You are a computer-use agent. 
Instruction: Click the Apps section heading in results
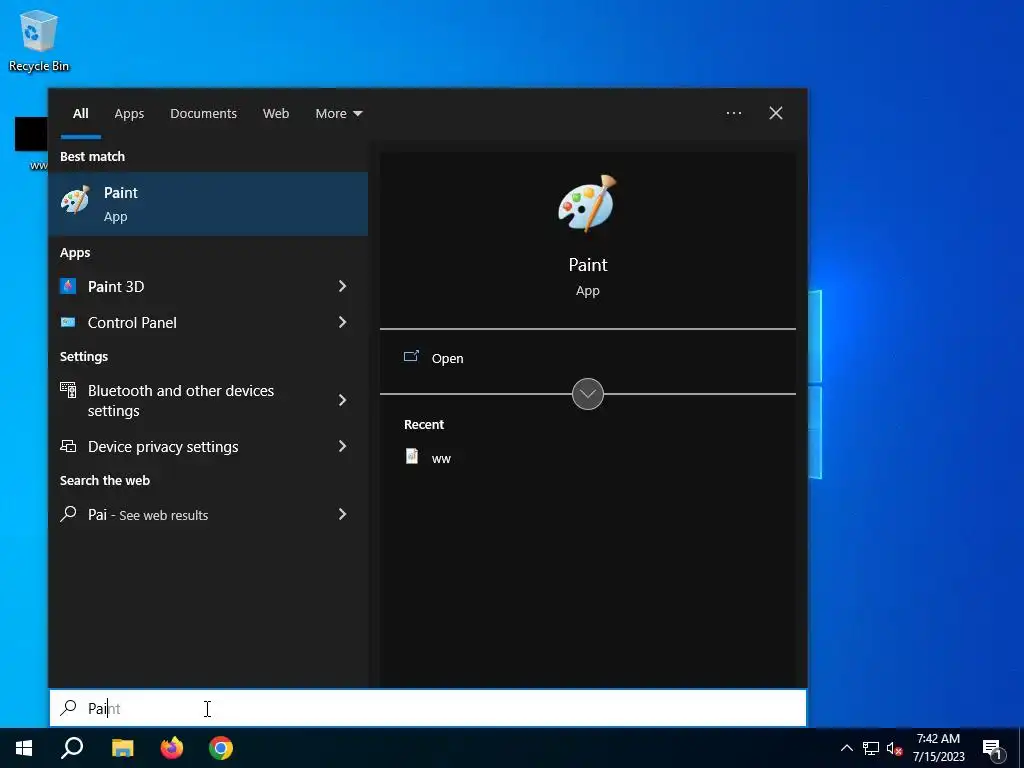(x=74, y=253)
